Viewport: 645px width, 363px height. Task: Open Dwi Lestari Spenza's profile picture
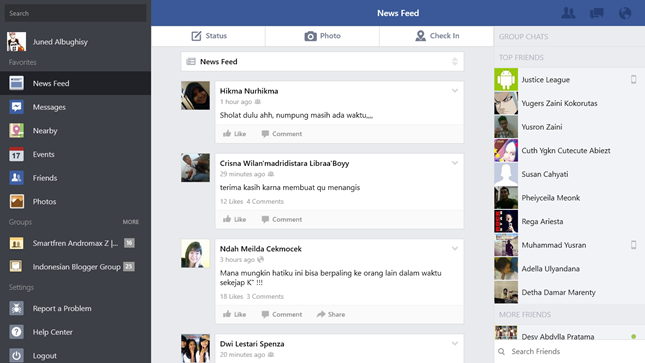[195, 349]
